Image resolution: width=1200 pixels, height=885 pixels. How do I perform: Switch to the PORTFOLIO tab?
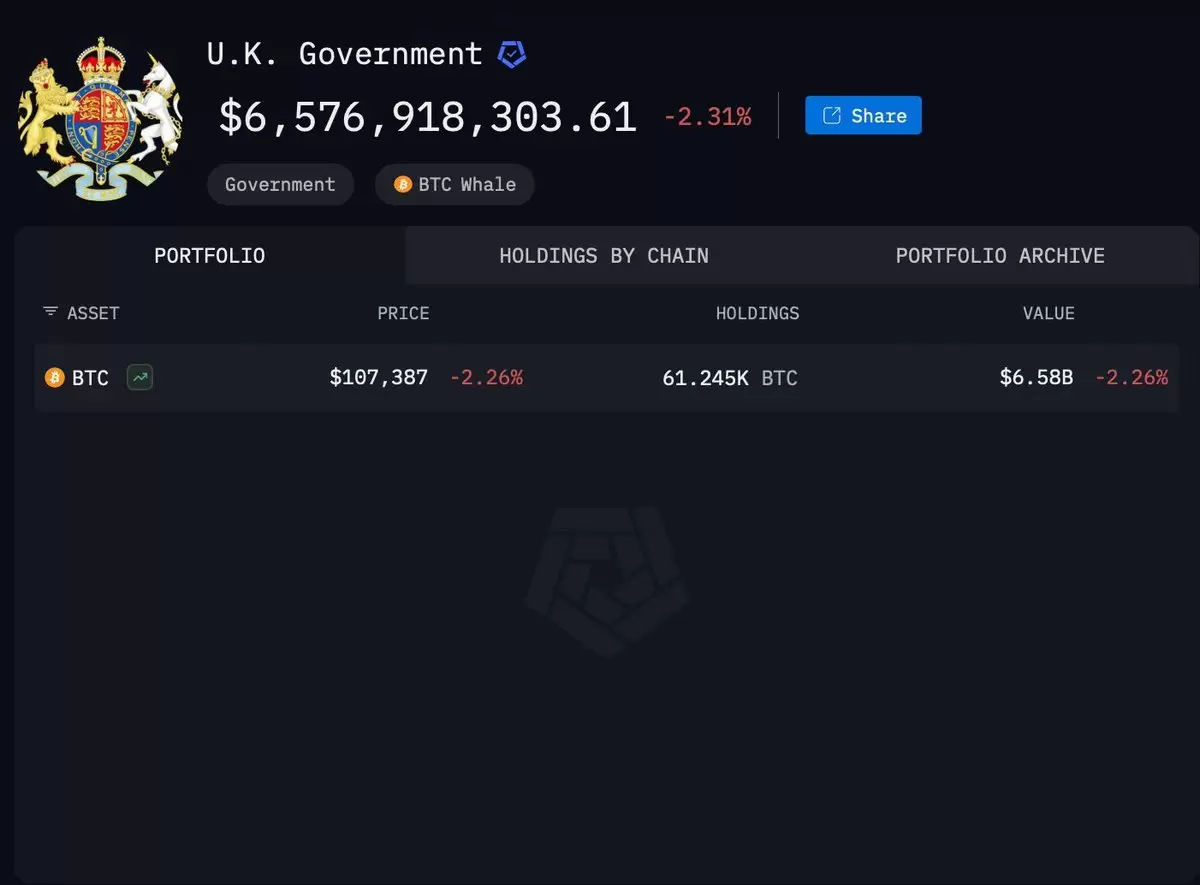click(210, 256)
